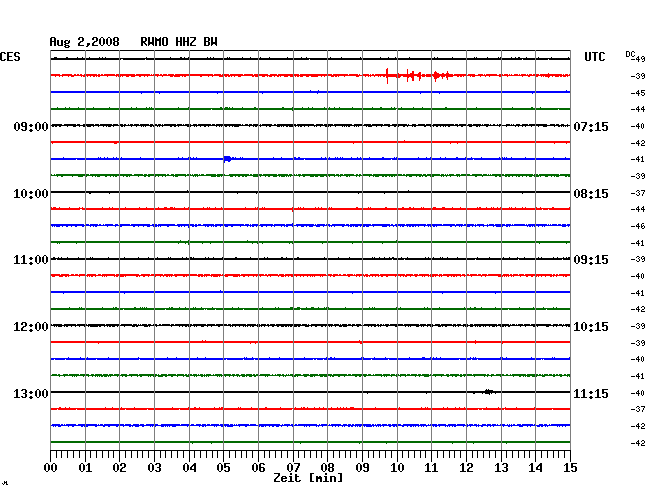This screenshot has width=650, height=494.
Task: Click minute tick label 15
Action: tap(570, 467)
